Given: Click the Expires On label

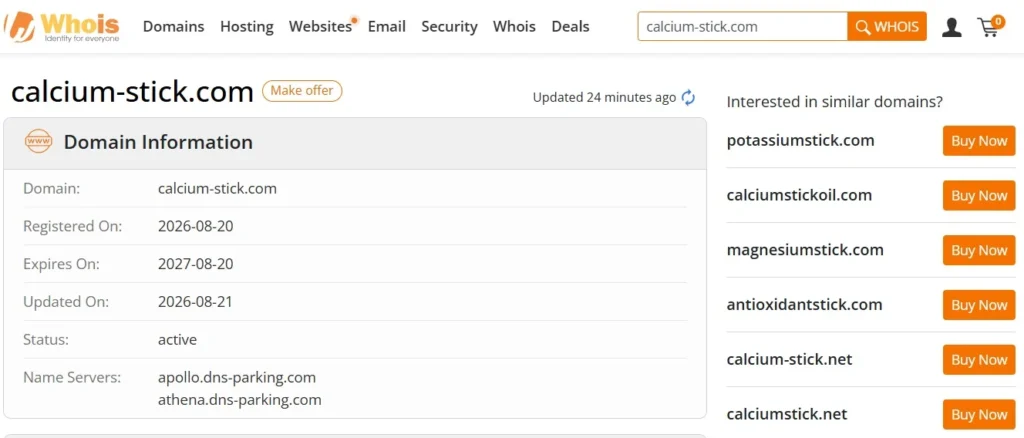Looking at the screenshot, I should point(61,264).
